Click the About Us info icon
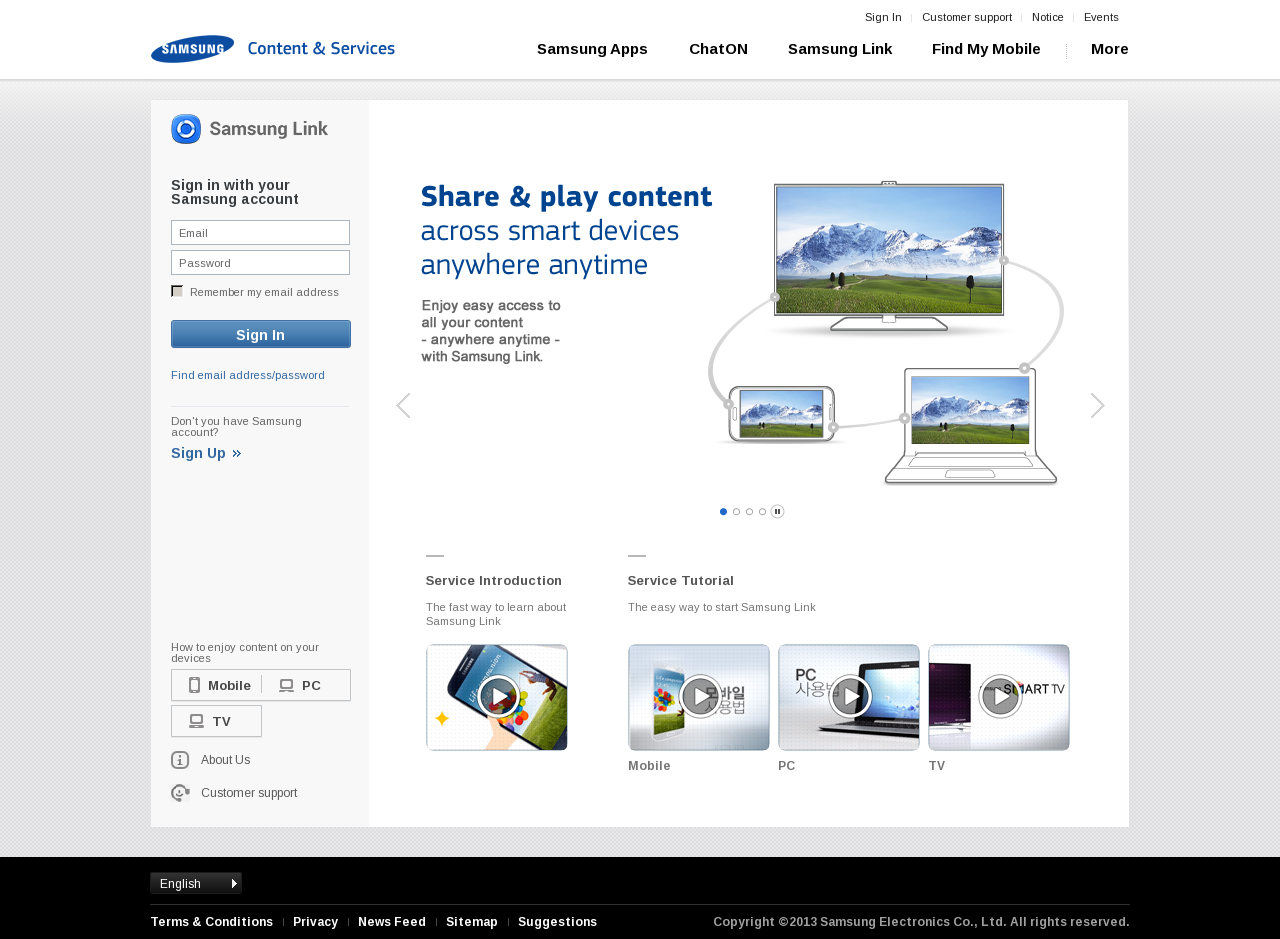The width and height of the screenshot is (1280, 939). pos(180,760)
